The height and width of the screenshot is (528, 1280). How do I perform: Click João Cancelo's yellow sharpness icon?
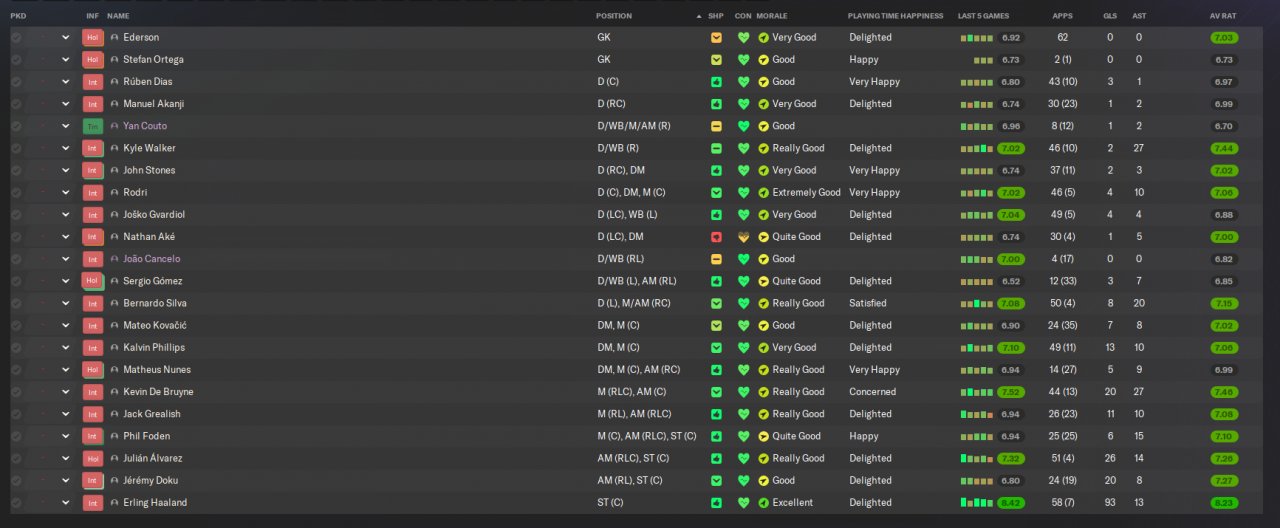coord(716,259)
